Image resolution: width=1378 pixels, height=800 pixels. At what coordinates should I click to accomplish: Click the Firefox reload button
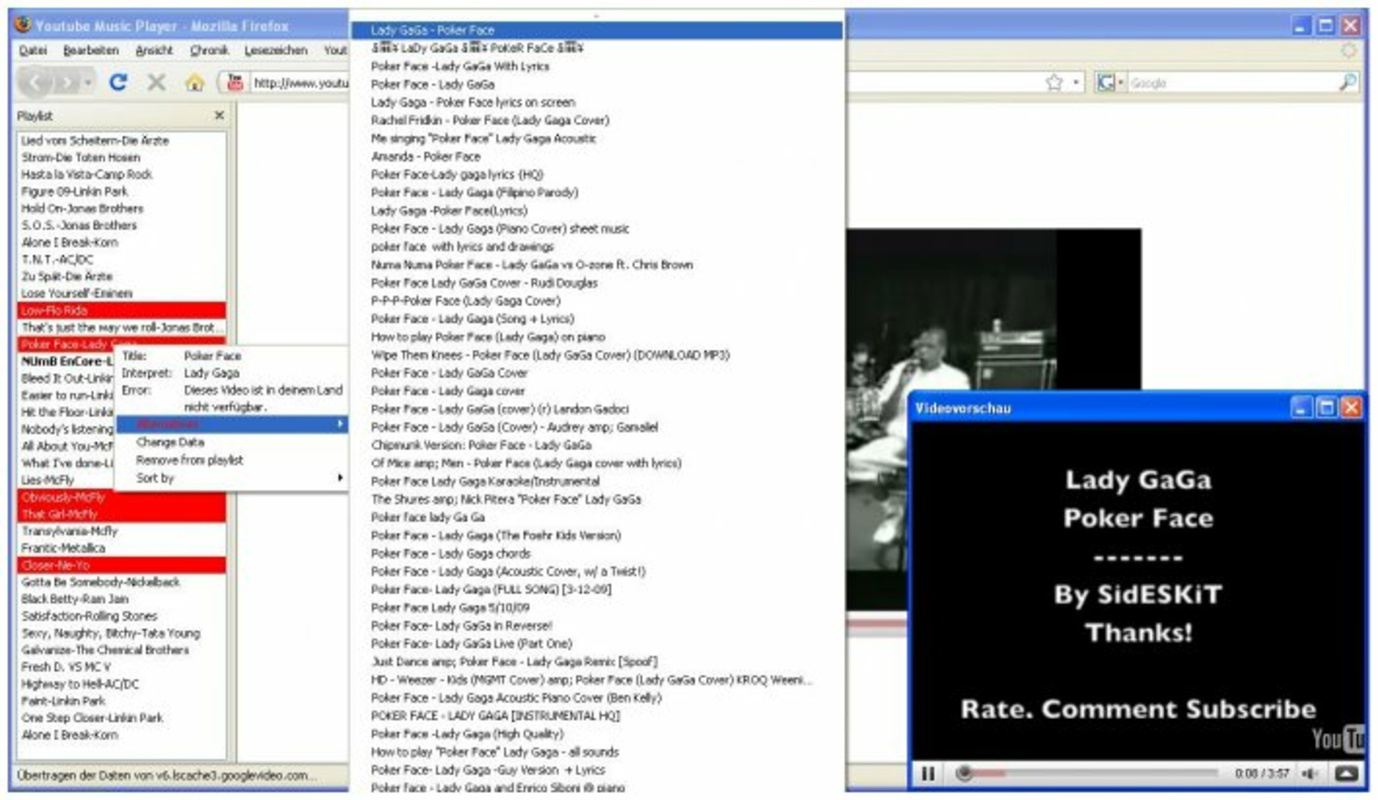(118, 83)
